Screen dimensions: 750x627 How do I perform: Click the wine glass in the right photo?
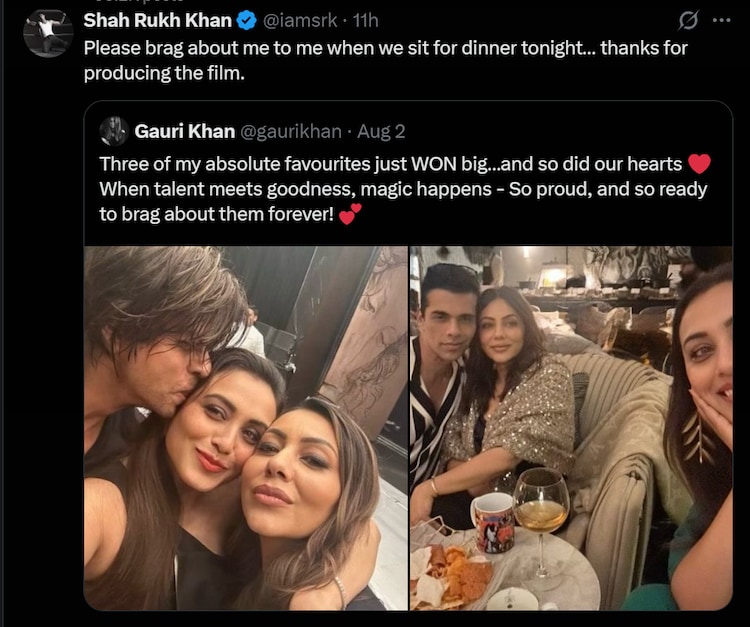[x=541, y=510]
